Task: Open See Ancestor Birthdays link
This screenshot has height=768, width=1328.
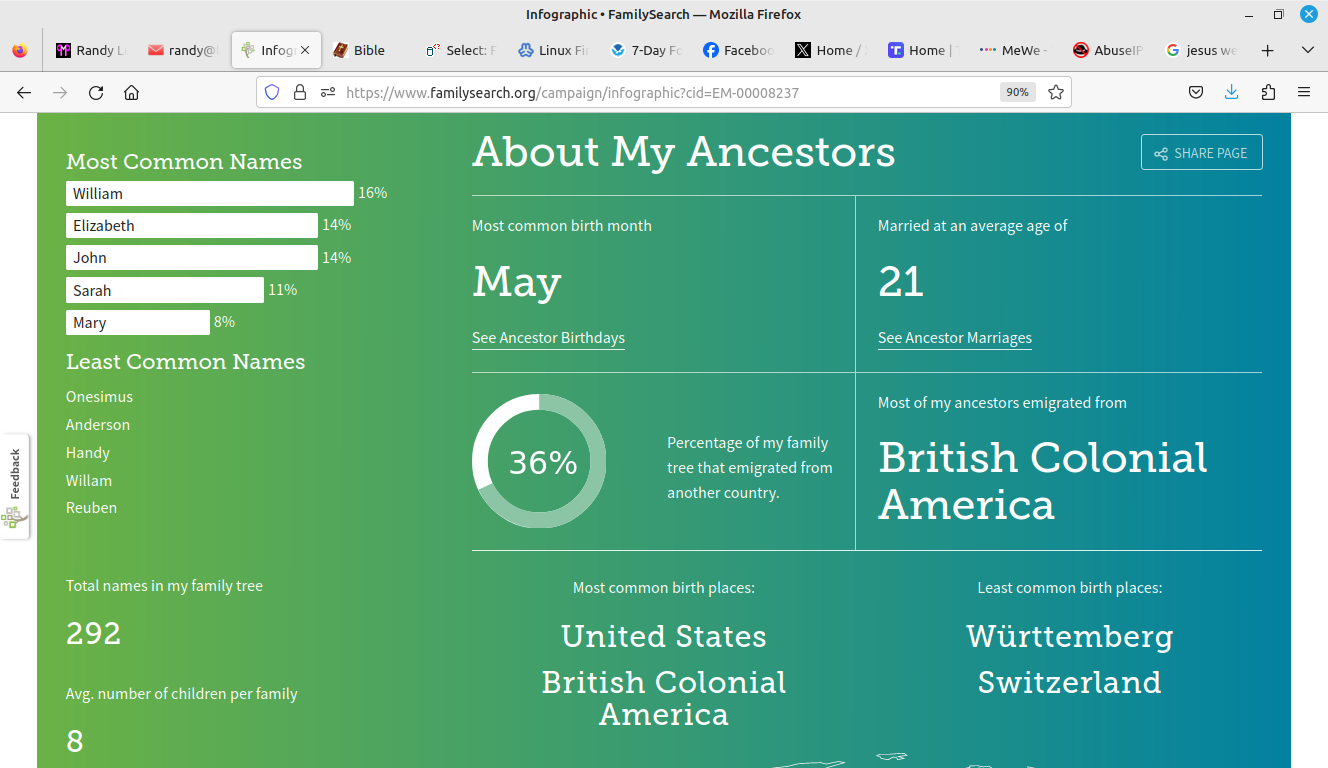Action: (x=548, y=338)
